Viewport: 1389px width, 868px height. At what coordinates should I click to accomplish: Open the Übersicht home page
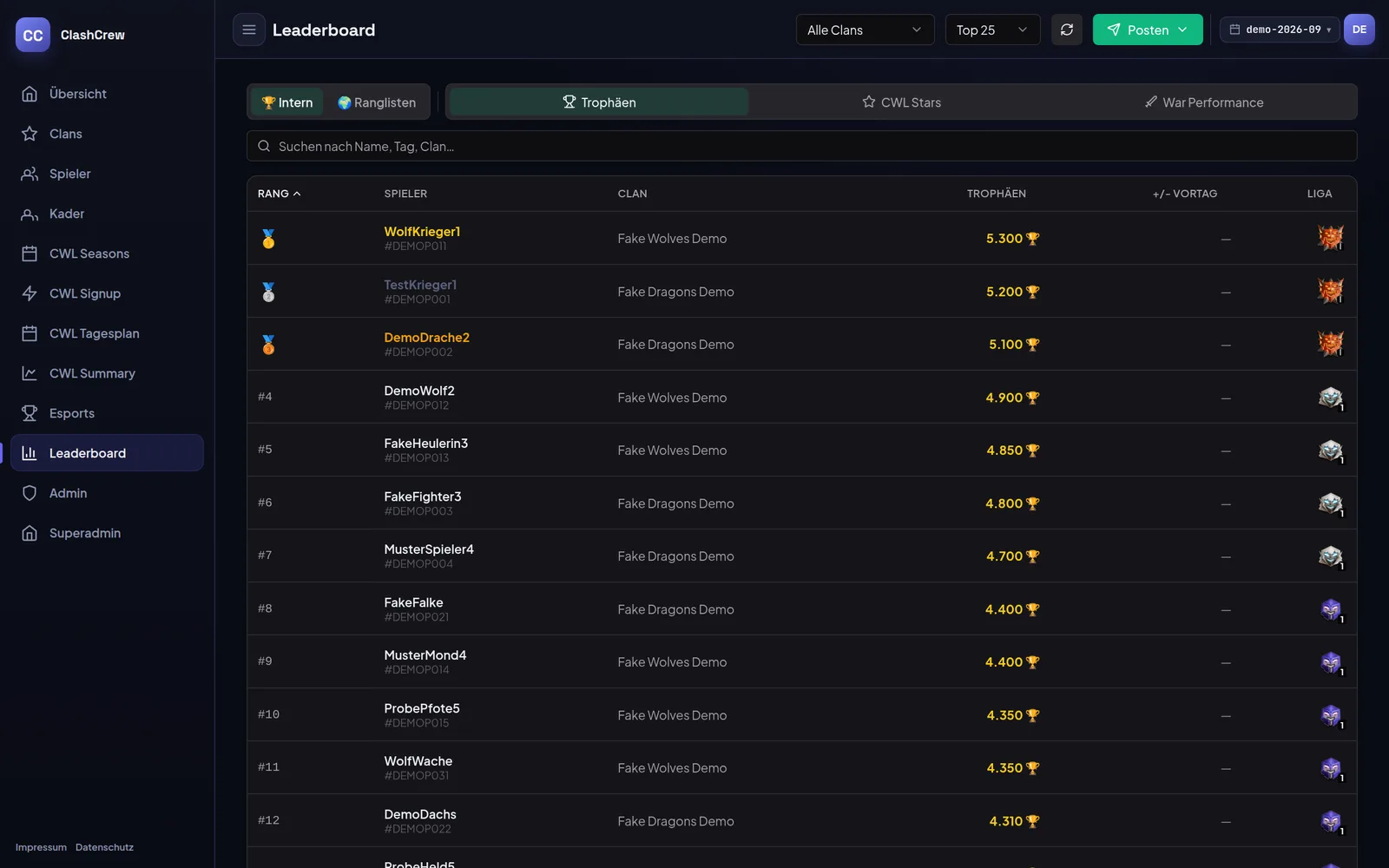point(107,94)
